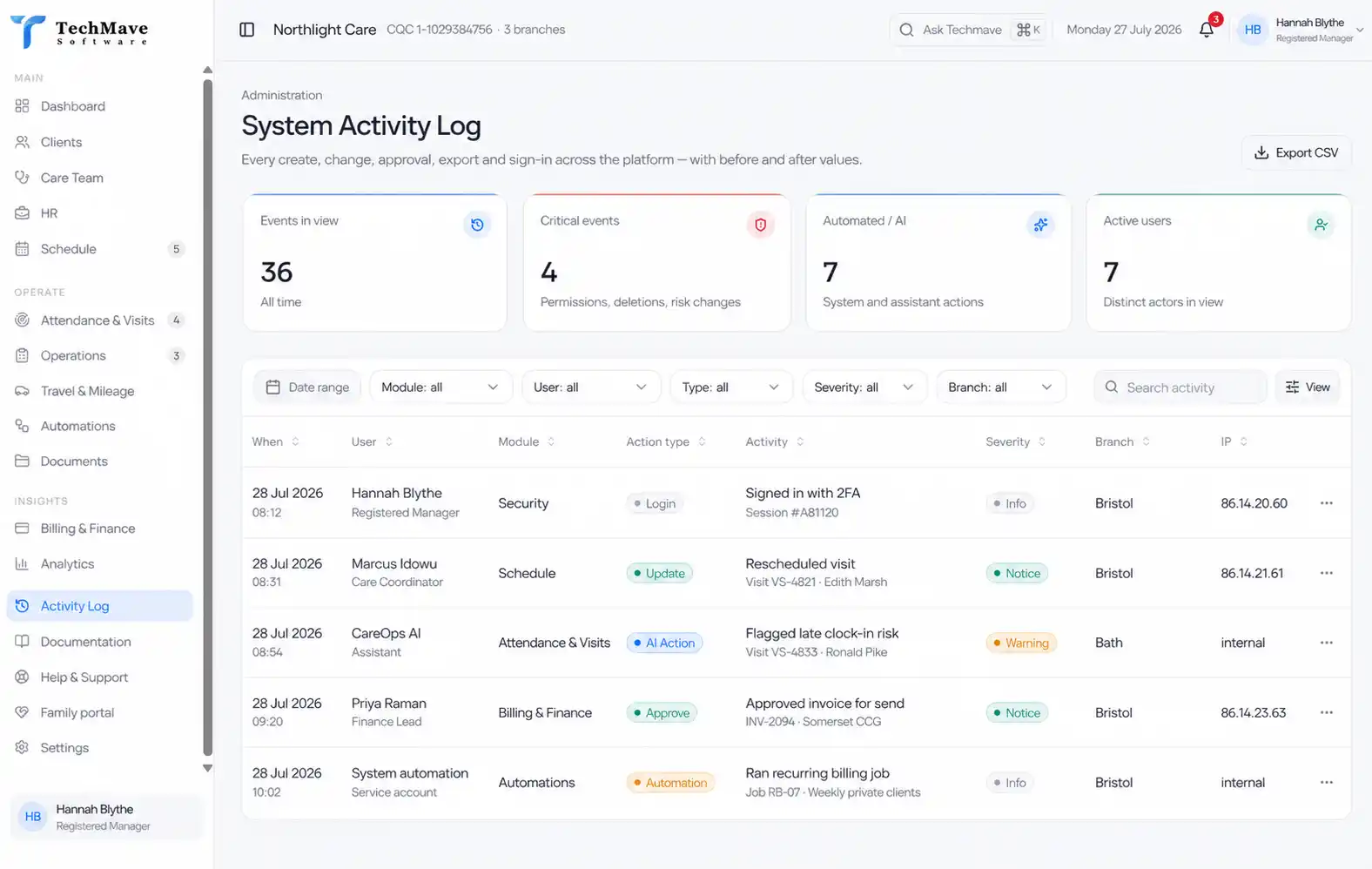Click the sidebar scrollbar up arrow

point(207,70)
